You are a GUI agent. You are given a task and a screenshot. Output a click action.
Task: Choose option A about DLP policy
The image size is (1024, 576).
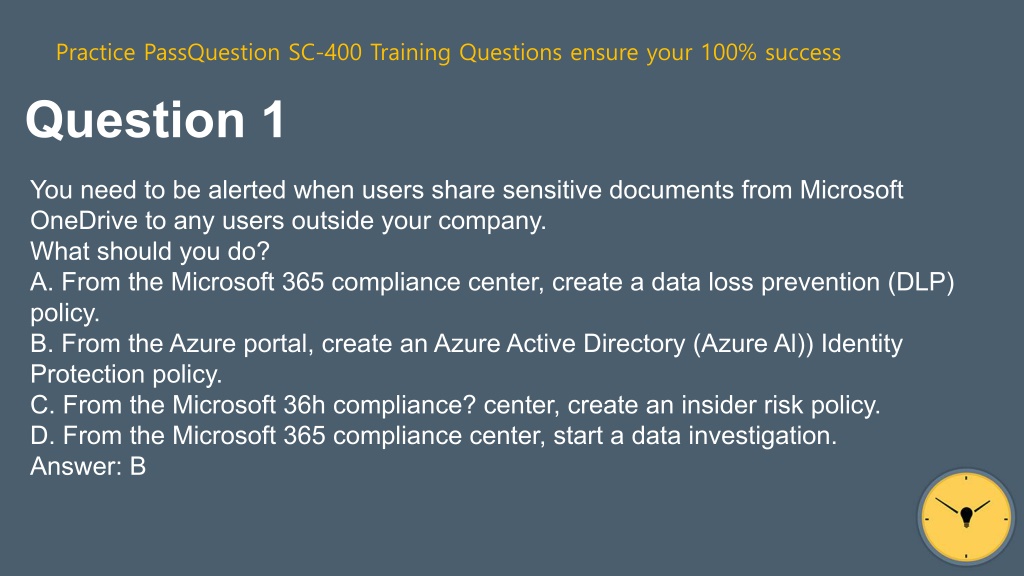(492, 297)
